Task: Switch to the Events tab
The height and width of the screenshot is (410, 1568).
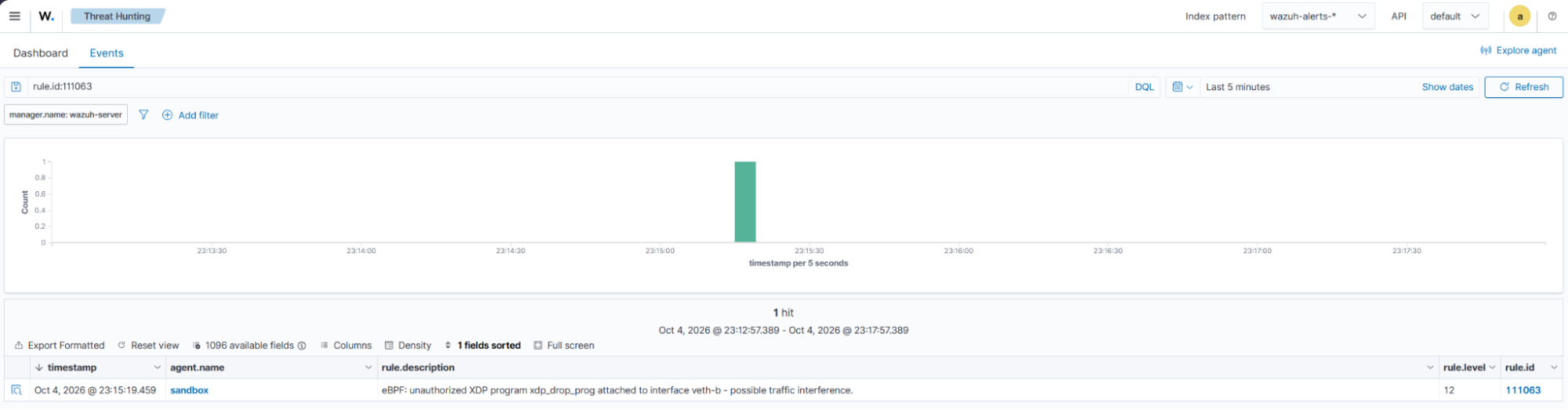Action: coord(106,53)
